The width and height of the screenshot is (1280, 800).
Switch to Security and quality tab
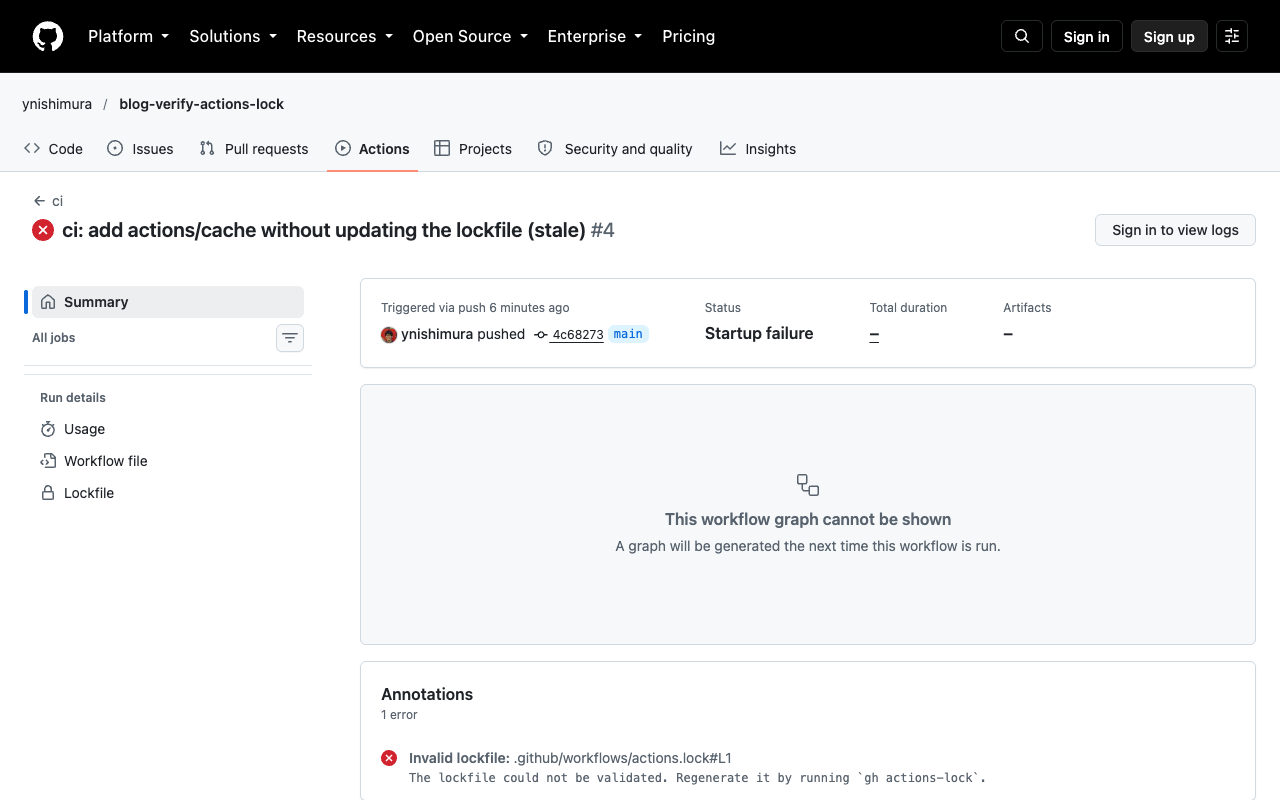615,149
